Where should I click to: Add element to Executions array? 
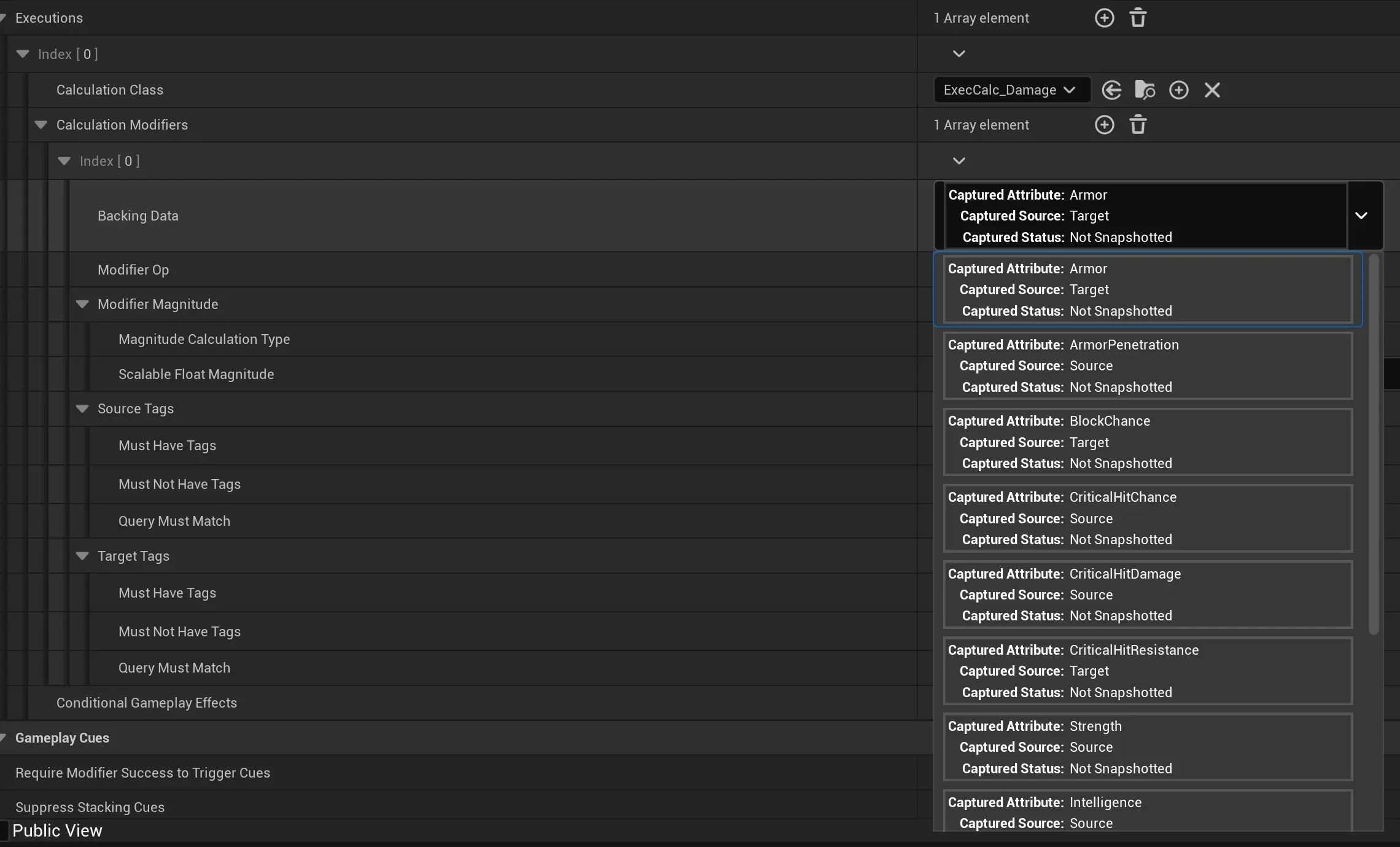1104,18
